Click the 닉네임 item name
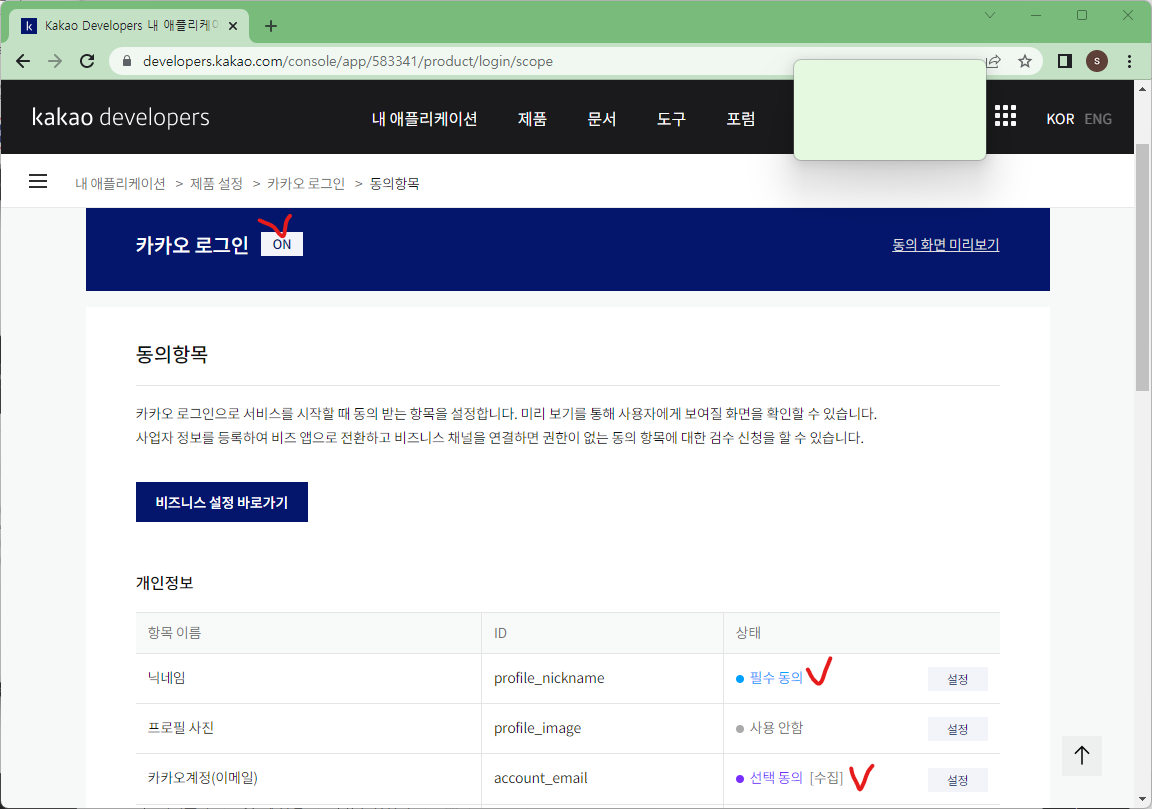1152x809 pixels. (x=167, y=677)
